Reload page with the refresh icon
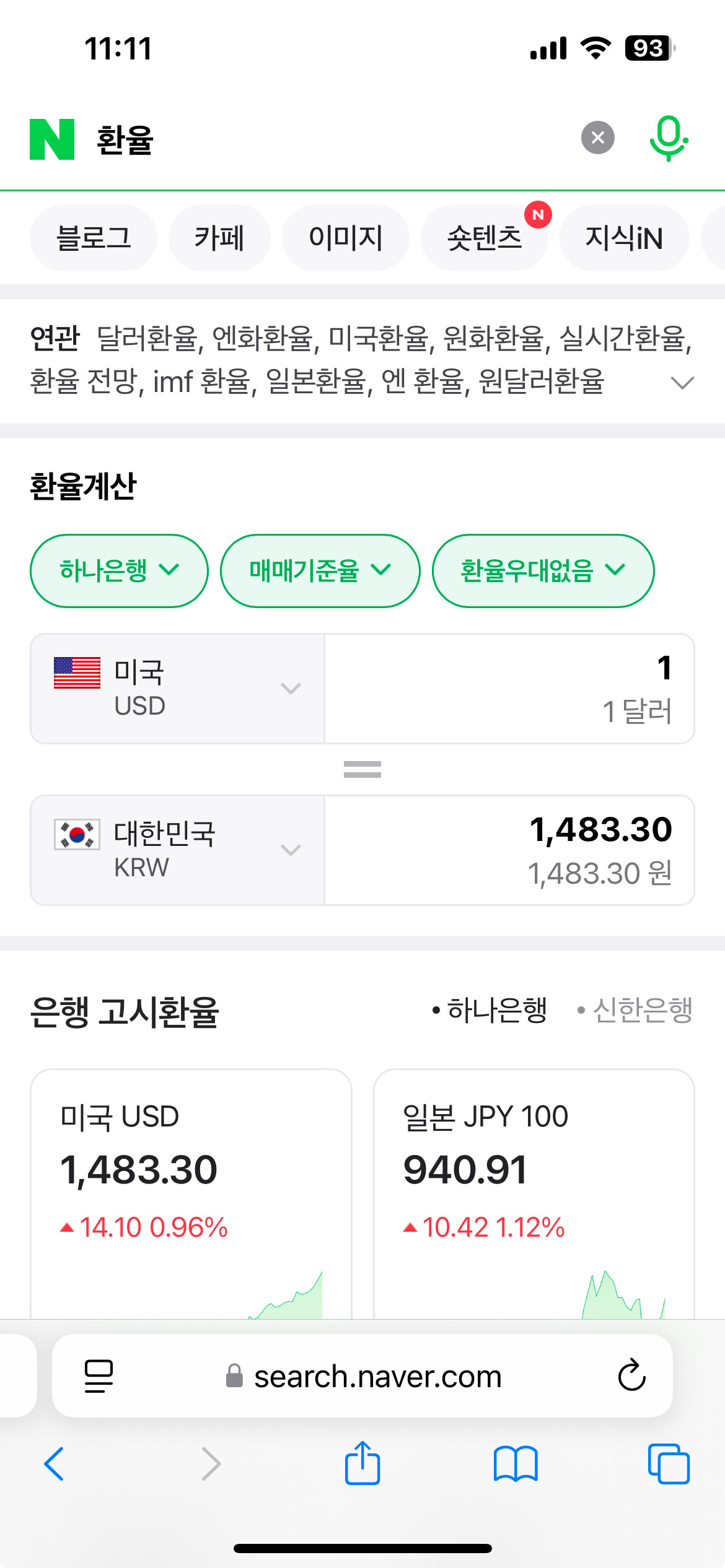This screenshot has height=1568, width=725. pyautogui.click(x=631, y=1375)
